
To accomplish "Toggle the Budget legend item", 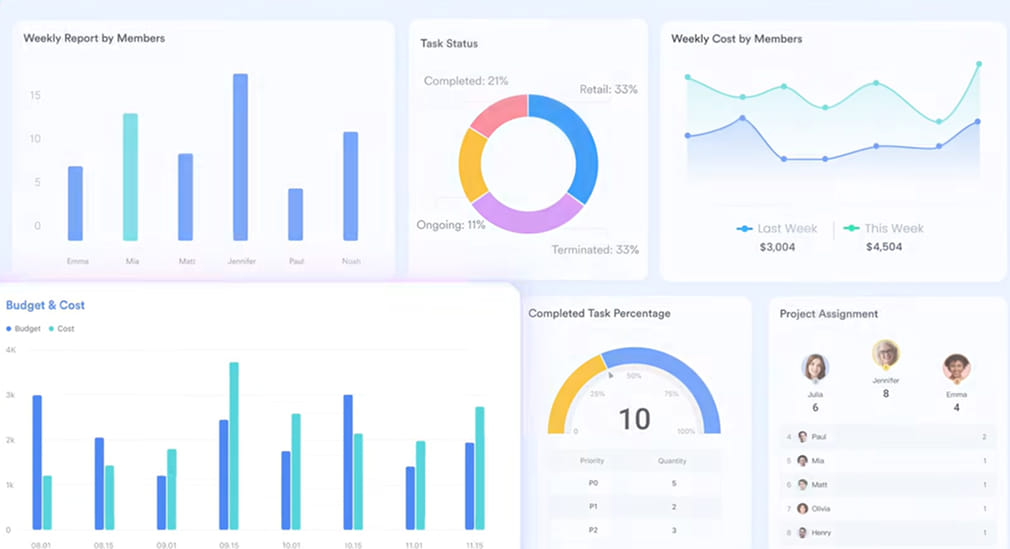I will [26, 329].
